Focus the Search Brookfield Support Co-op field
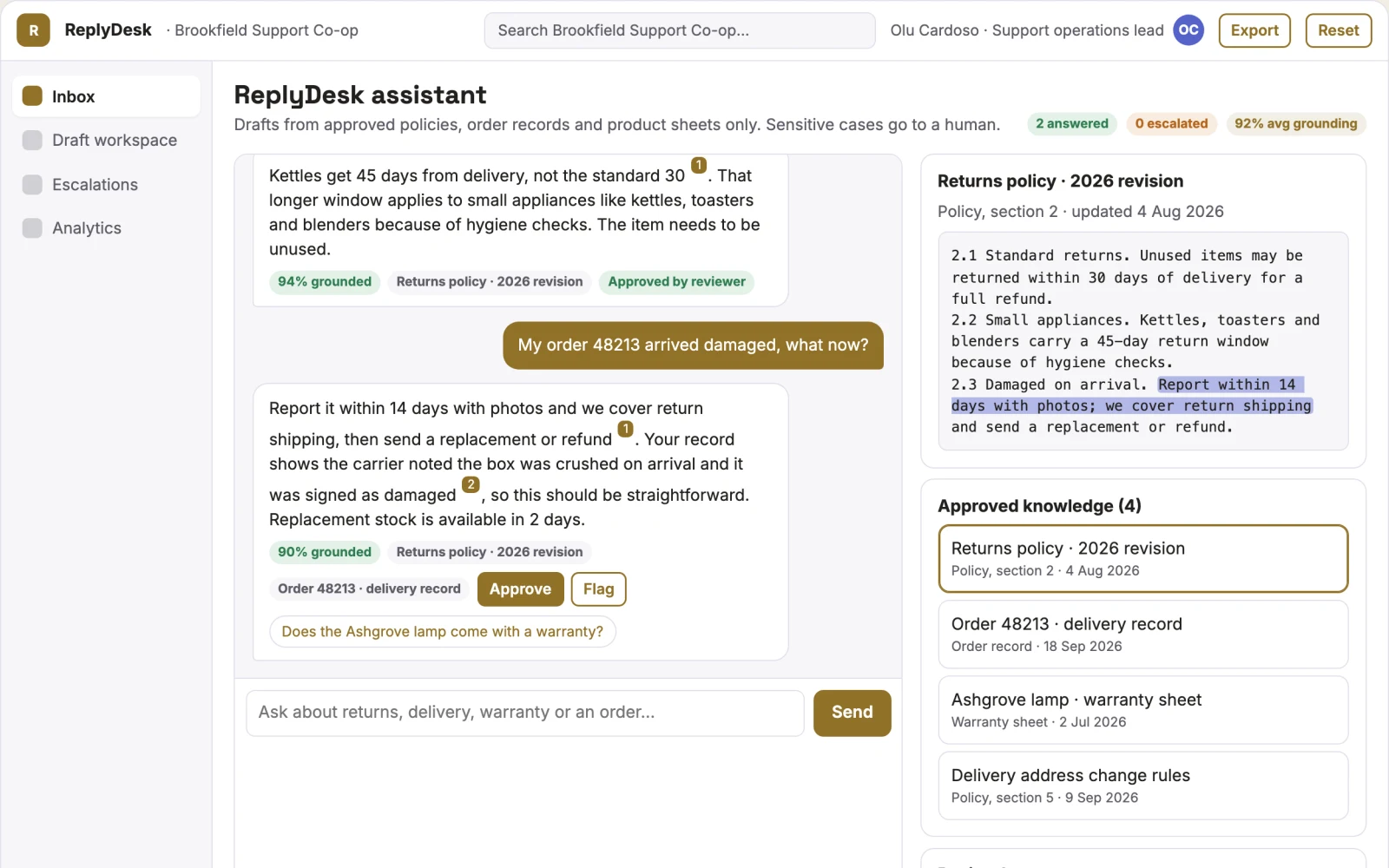1389x868 pixels. 680,30
